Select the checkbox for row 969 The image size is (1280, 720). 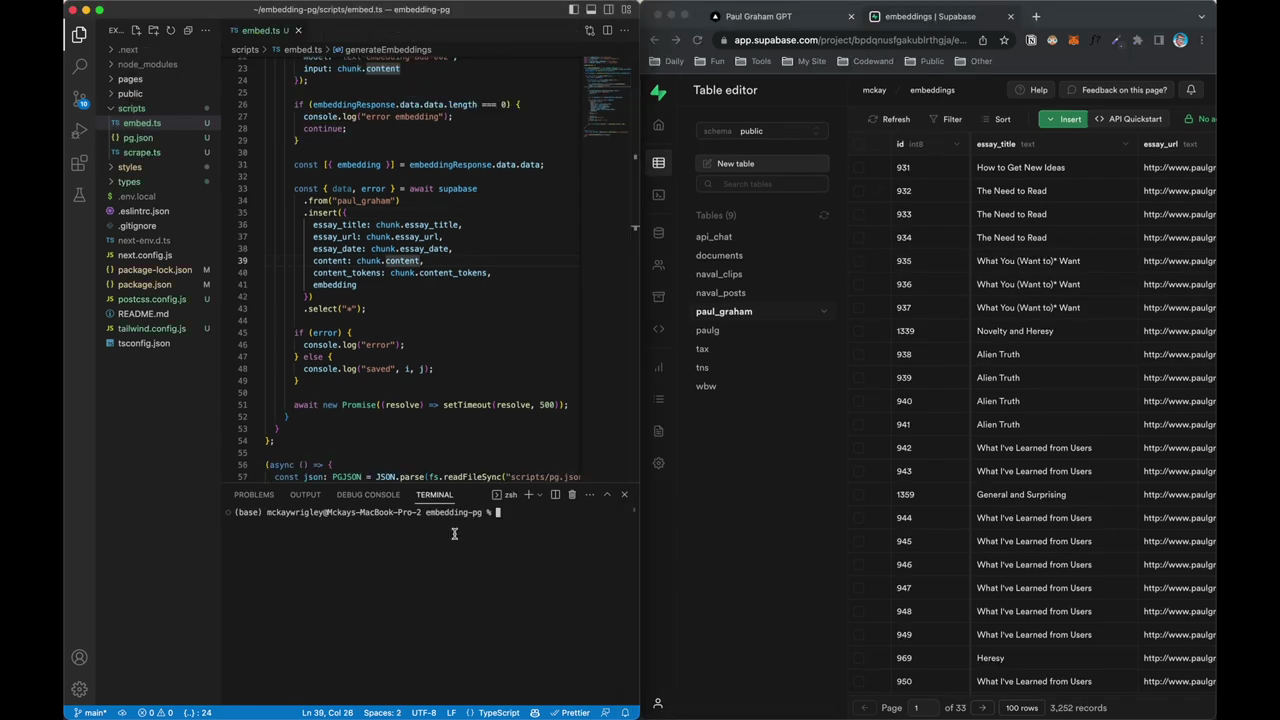point(859,658)
